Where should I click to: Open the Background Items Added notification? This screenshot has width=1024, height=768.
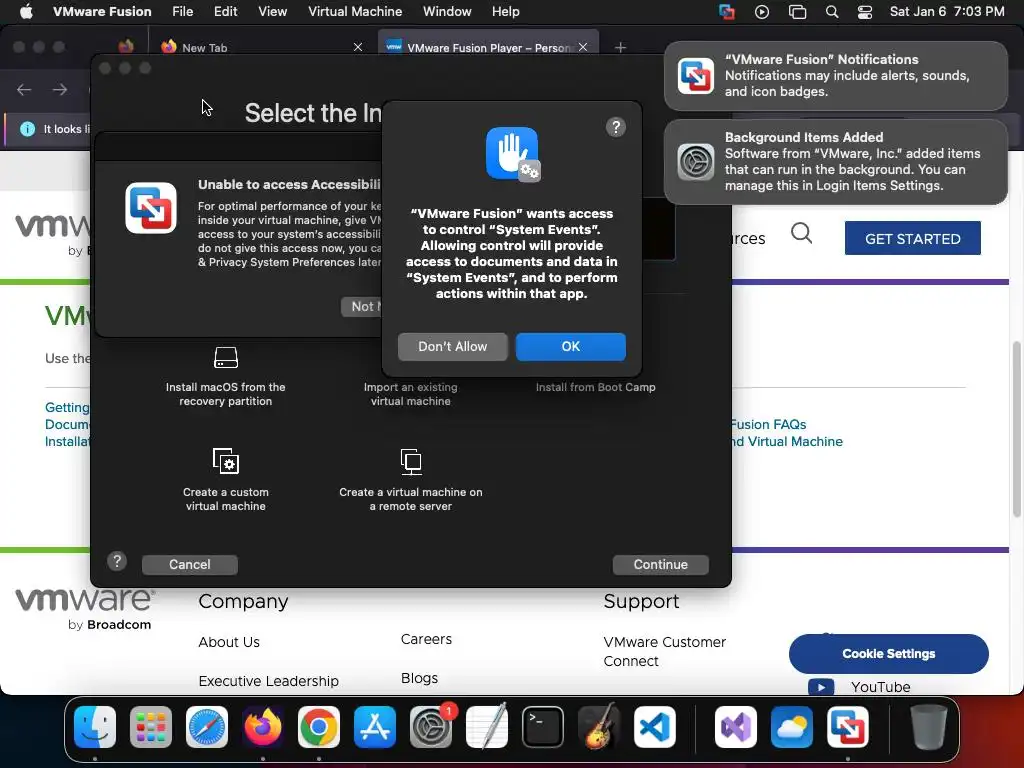click(836, 162)
